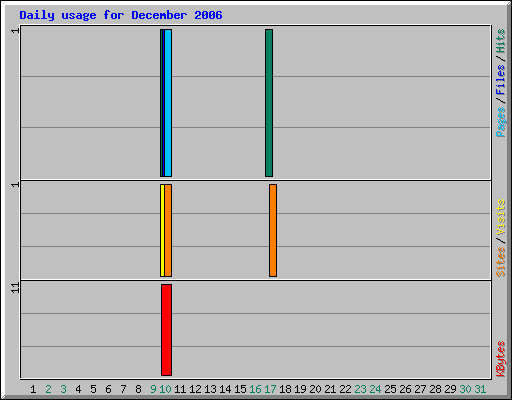Click day label 4 on the axis
The width and height of the screenshot is (512, 400).
click(78, 389)
